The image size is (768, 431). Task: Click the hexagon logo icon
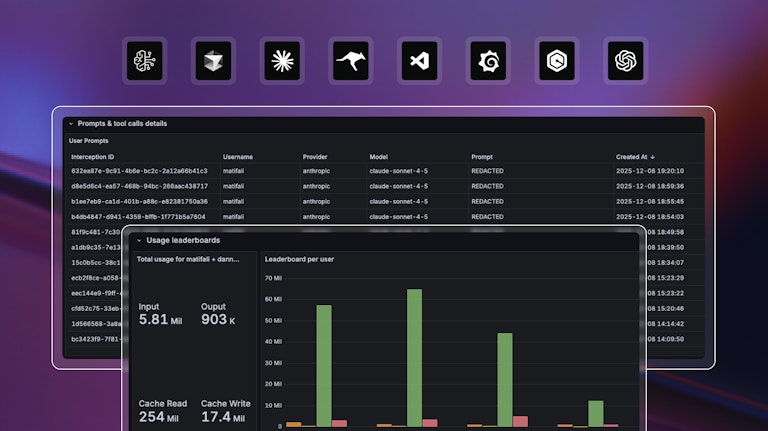pyautogui.click(x=557, y=61)
